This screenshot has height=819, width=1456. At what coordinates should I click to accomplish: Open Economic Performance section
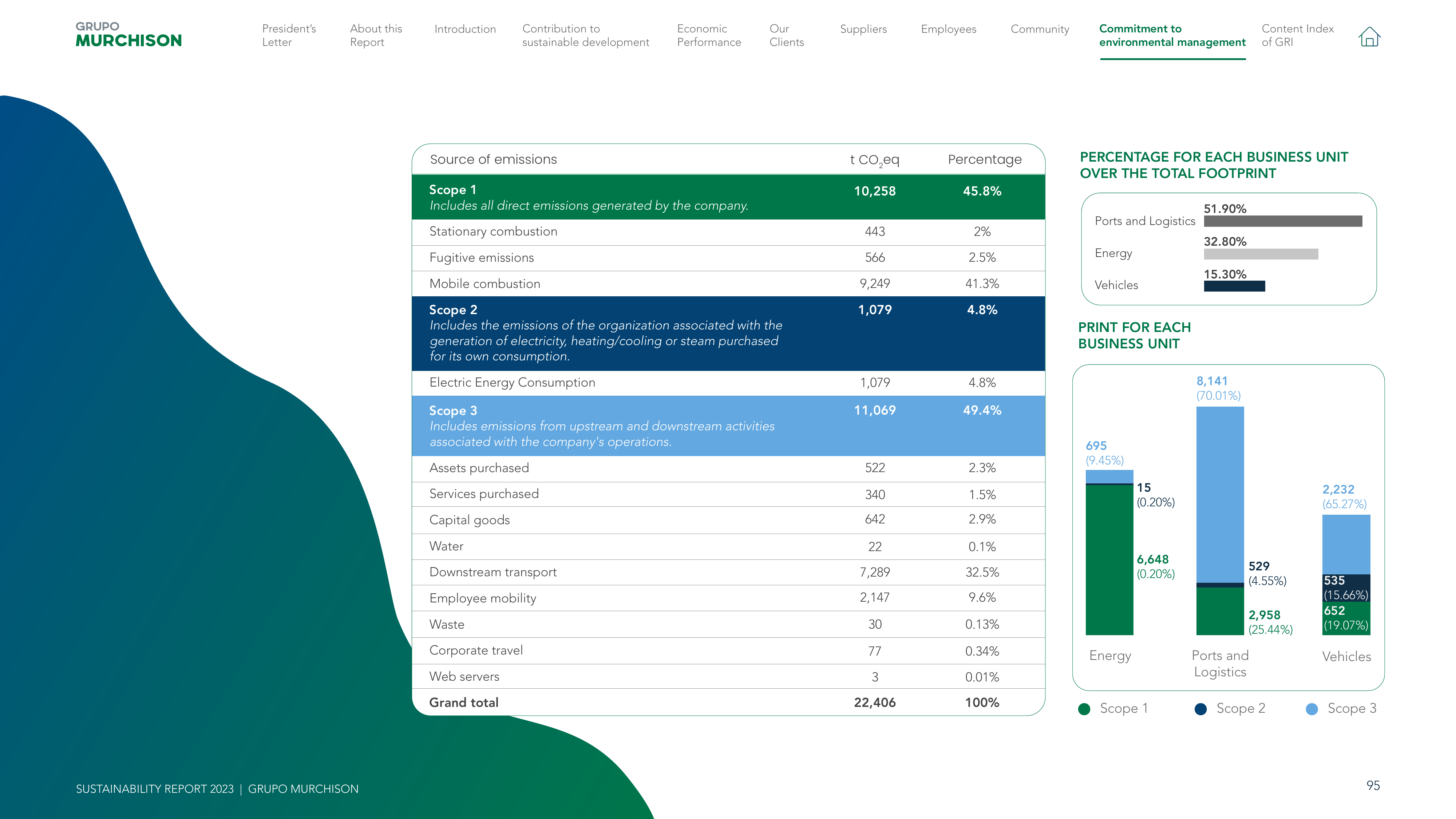pyautogui.click(x=709, y=35)
